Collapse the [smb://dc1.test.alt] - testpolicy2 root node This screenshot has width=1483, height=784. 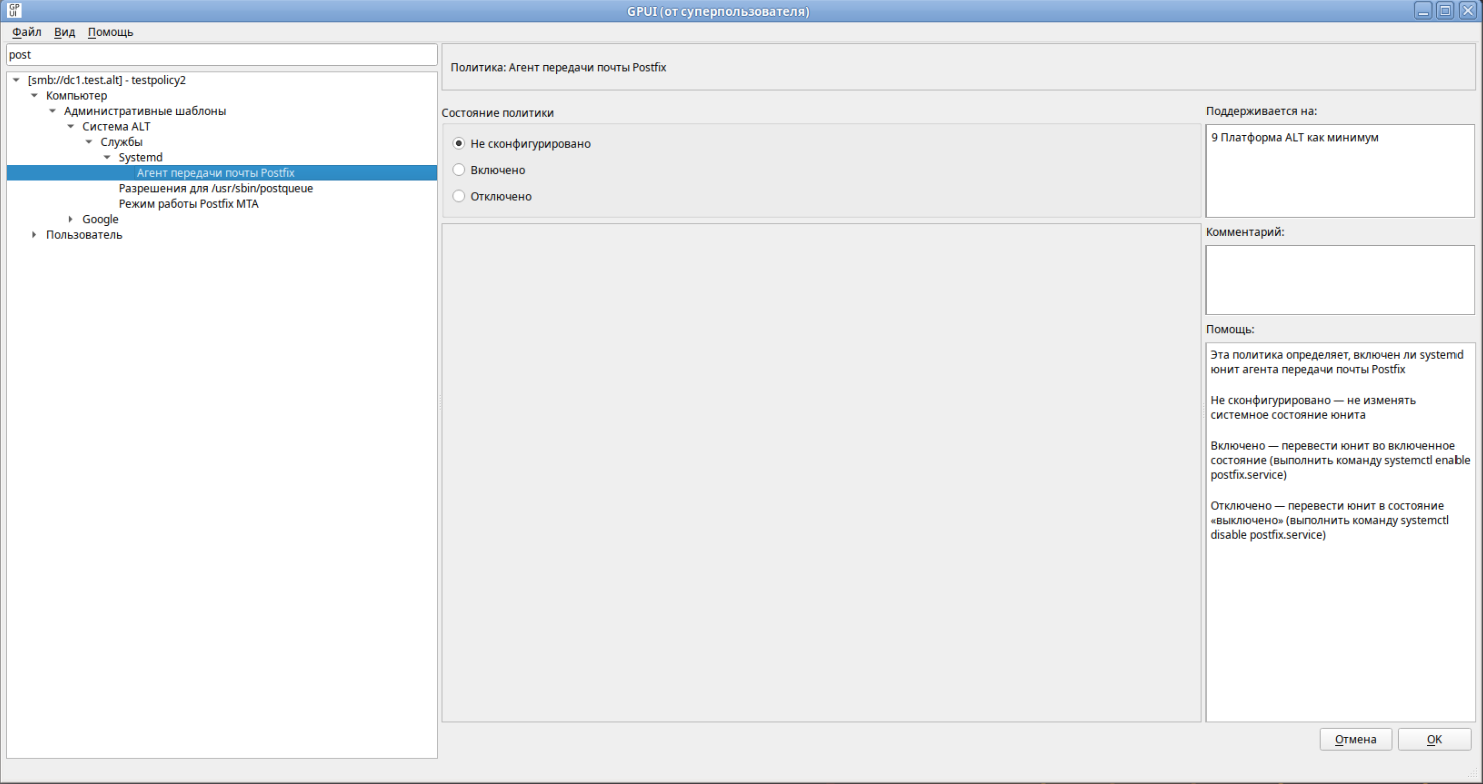coord(16,80)
